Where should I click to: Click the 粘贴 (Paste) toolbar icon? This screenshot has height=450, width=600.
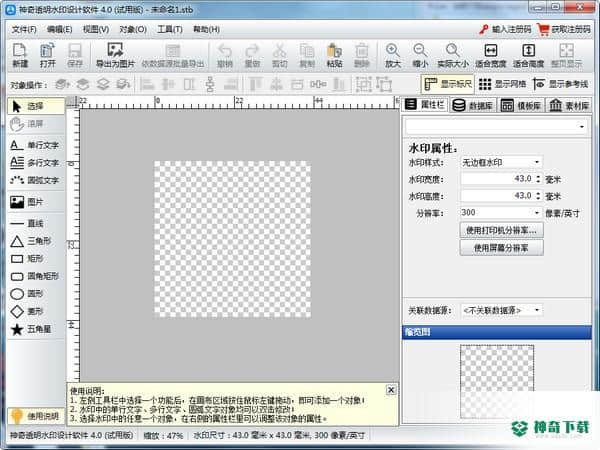pyautogui.click(x=334, y=55)
